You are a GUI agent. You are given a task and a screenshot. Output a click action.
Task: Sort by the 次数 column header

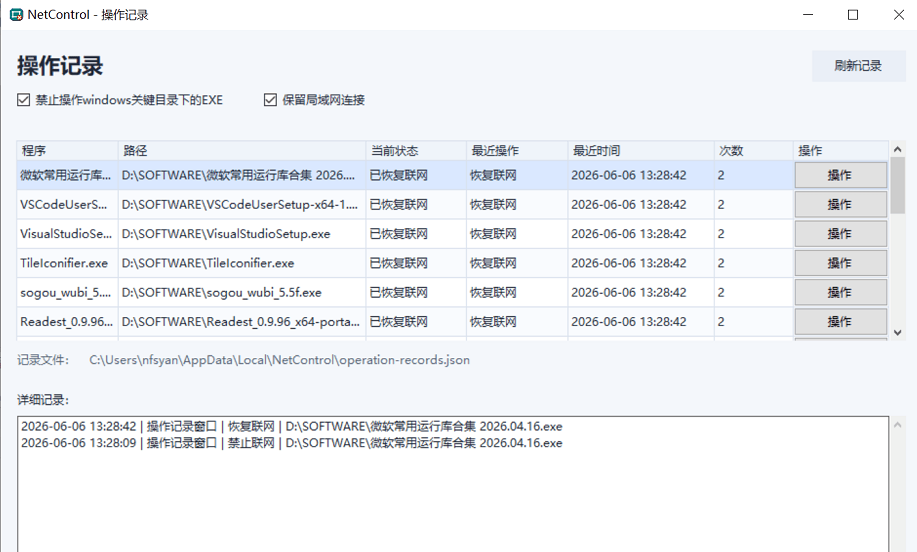click(x=754, y=151)
